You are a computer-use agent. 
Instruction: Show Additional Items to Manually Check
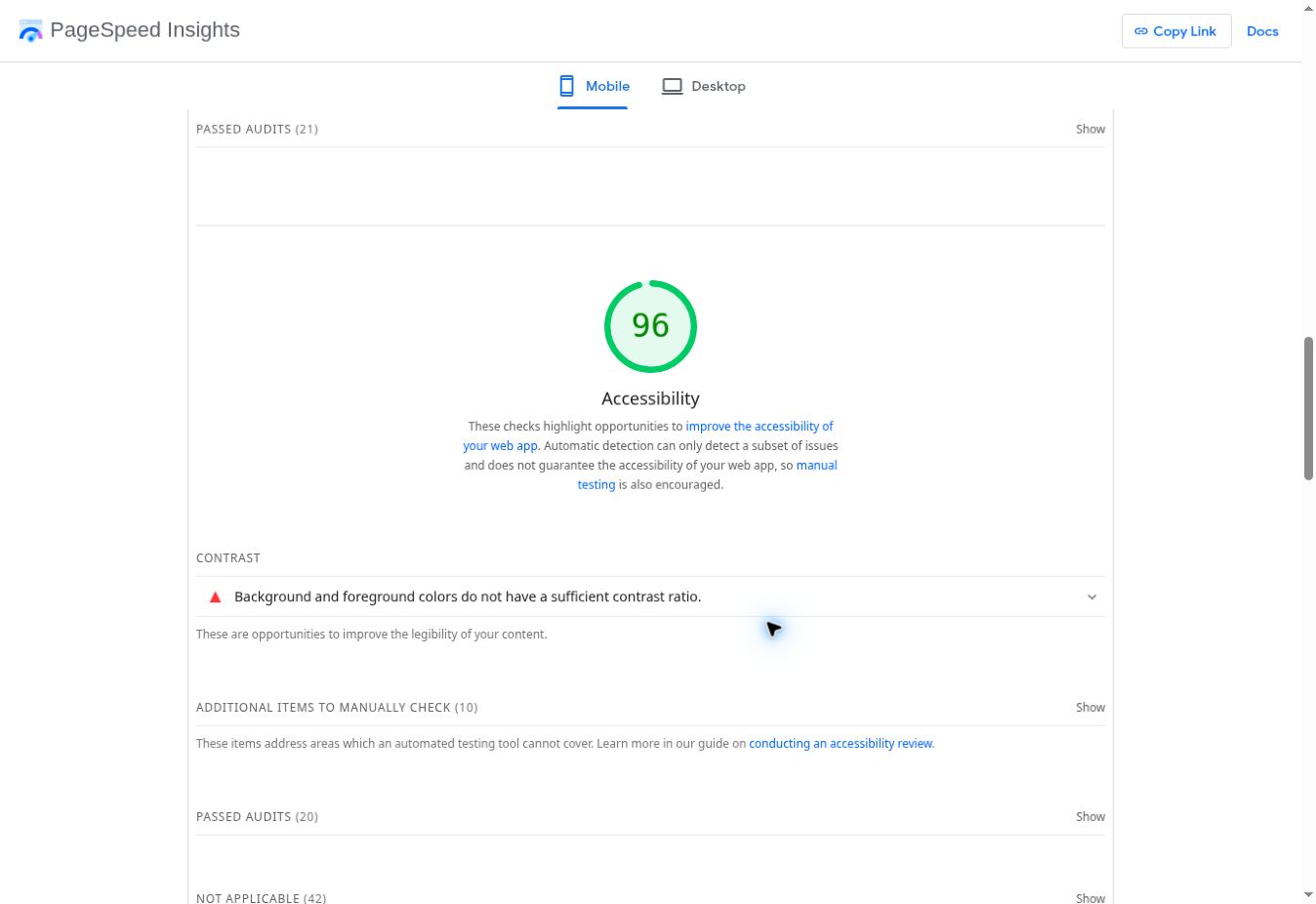(1090, 707)
